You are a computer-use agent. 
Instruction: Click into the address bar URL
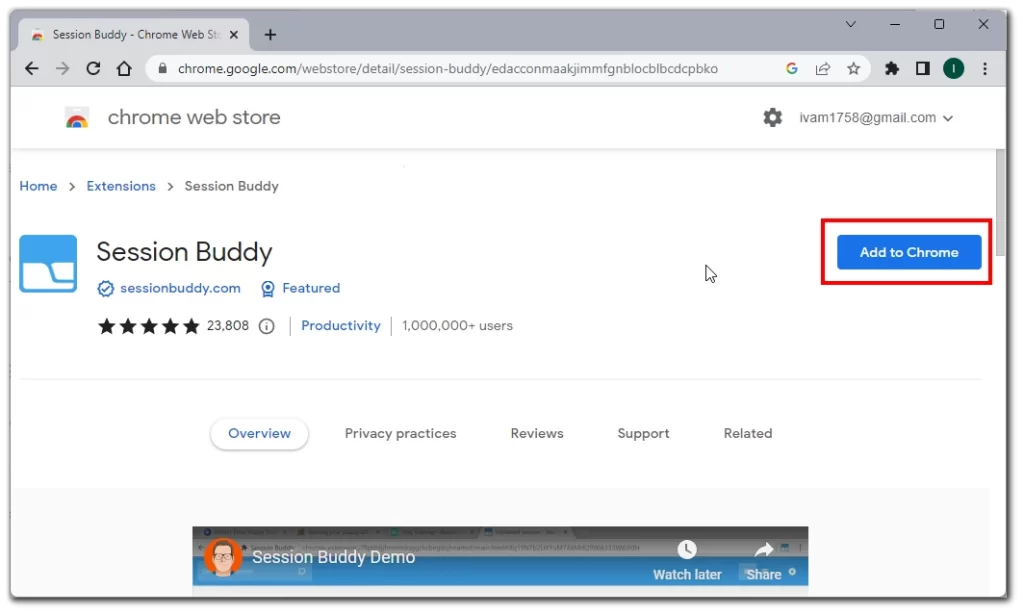pyautogui.click(x=447, y=69)
